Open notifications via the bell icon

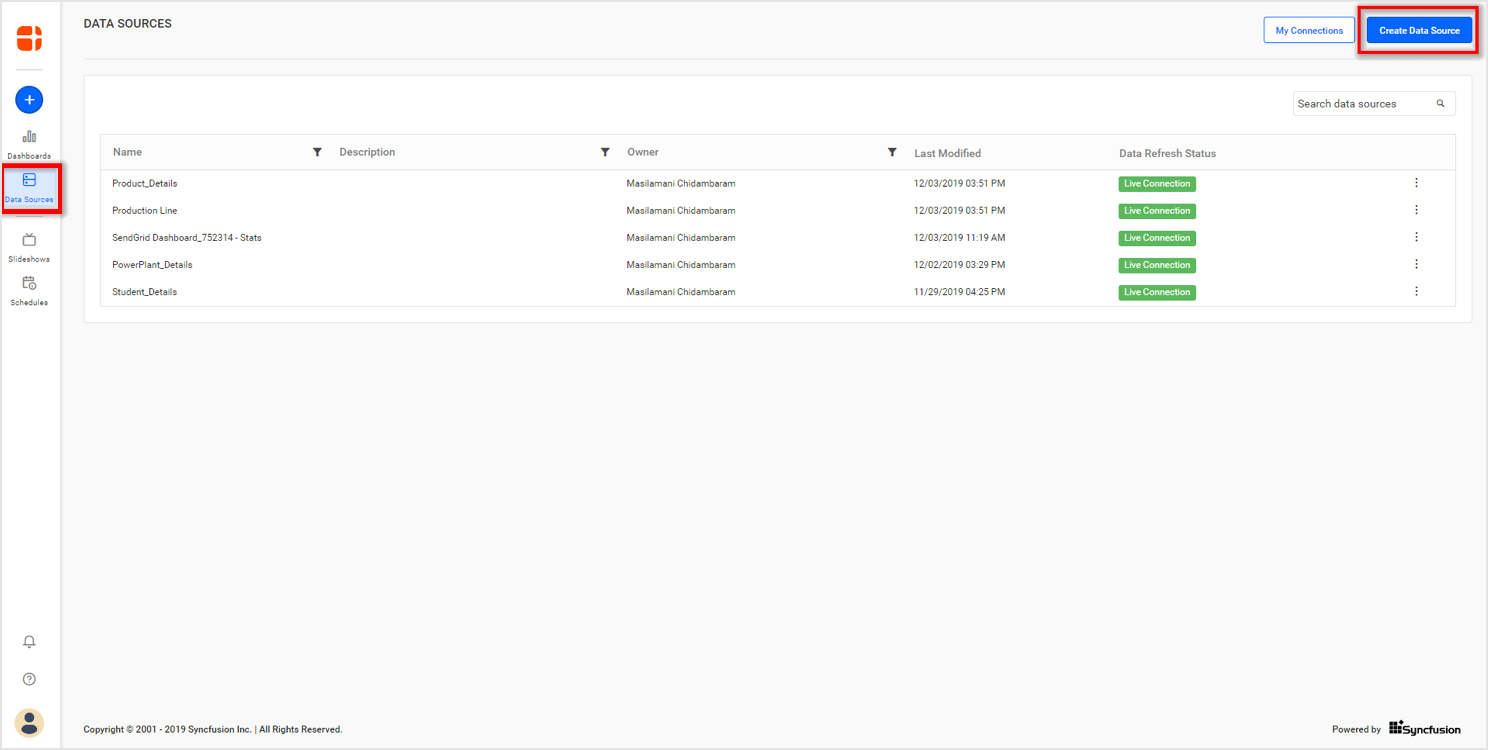29,641
